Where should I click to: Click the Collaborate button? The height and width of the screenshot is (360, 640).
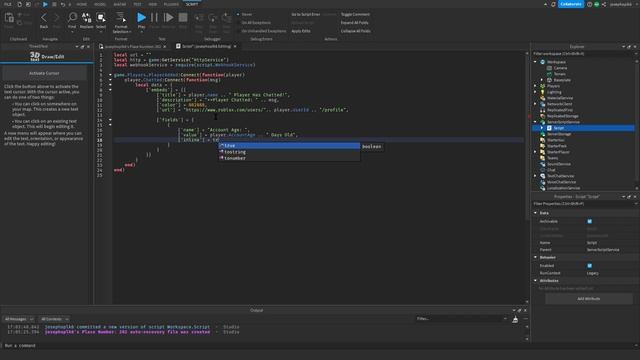point(571,4)
